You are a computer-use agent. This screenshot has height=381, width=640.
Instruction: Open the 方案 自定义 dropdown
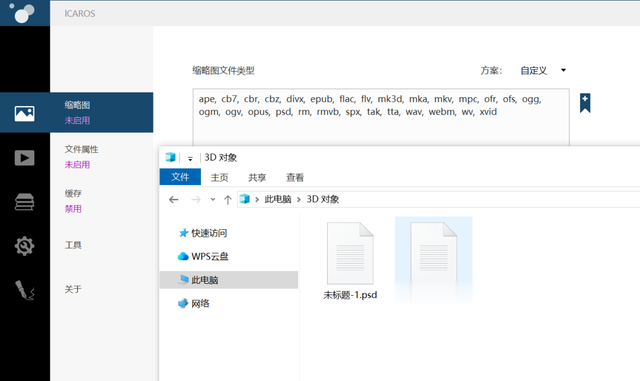[x=543, y=70]
